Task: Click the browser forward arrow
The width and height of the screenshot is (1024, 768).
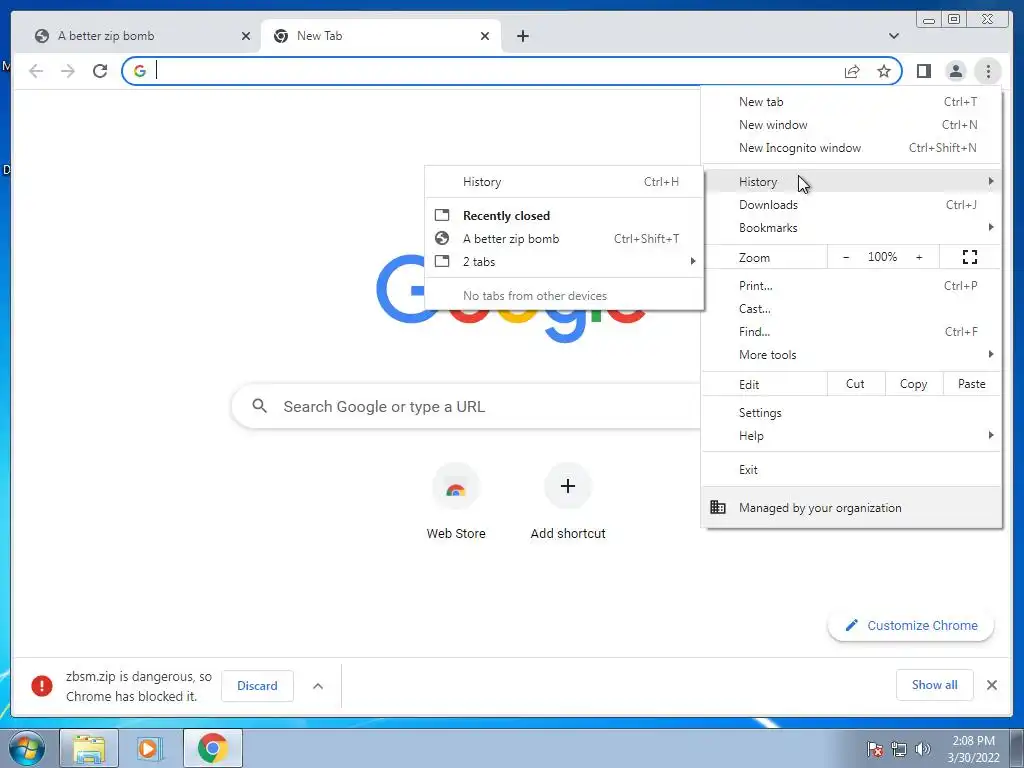Action: click(x=68, y=71)
